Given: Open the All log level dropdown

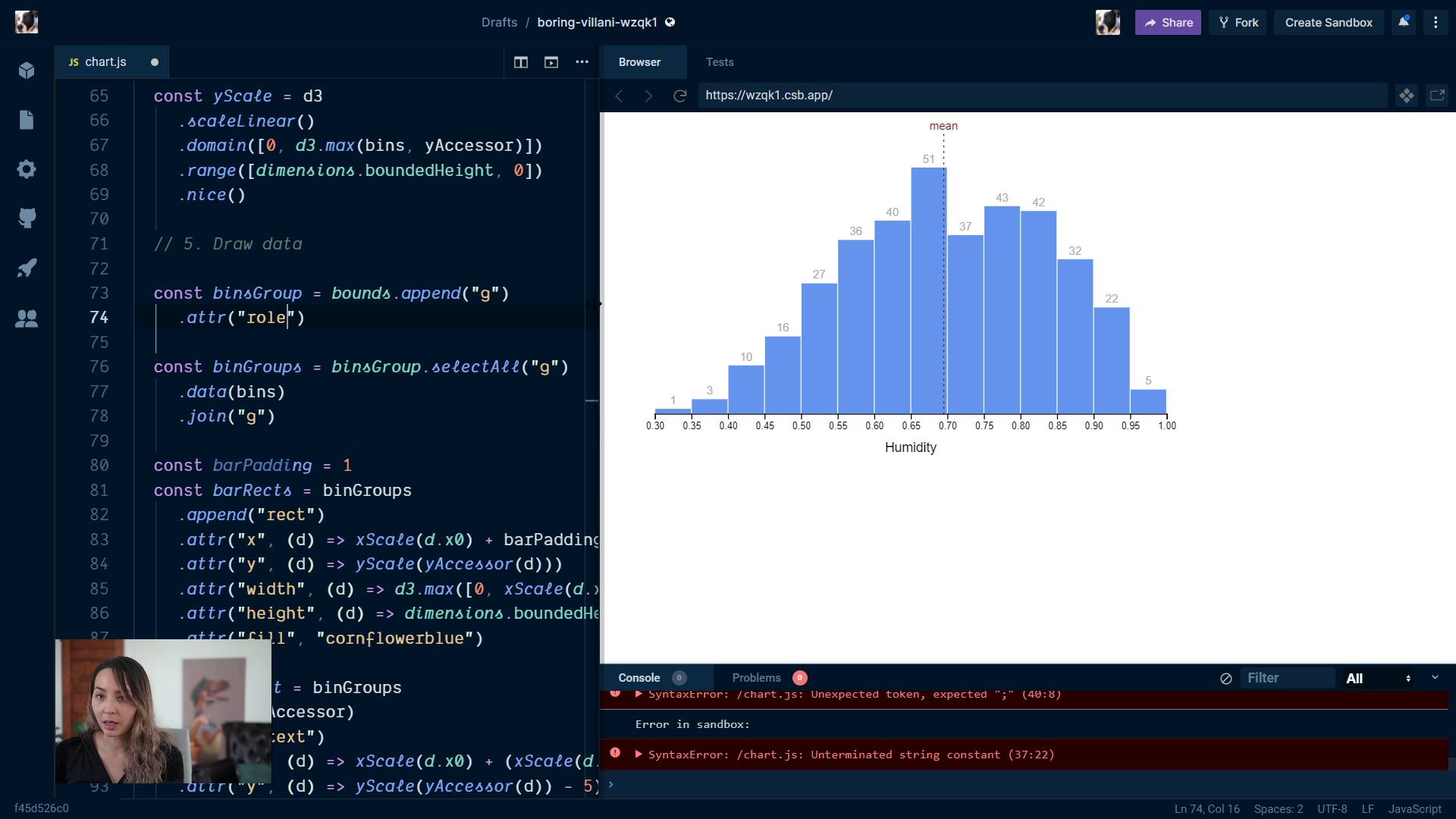Looking at the screenshot, I should pyautogui.click(x=1378, y=679).
